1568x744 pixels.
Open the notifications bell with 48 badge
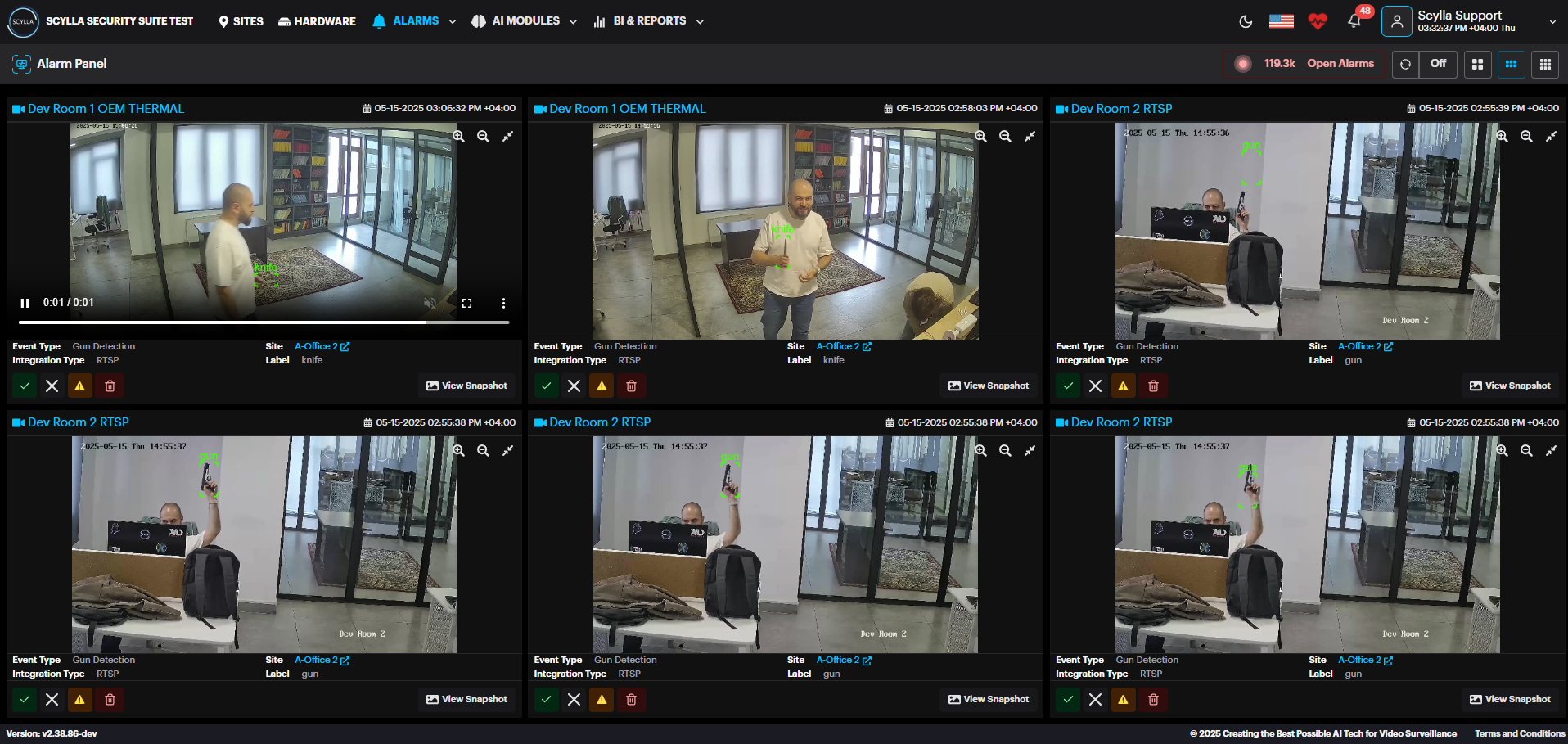pos(1355,21)
